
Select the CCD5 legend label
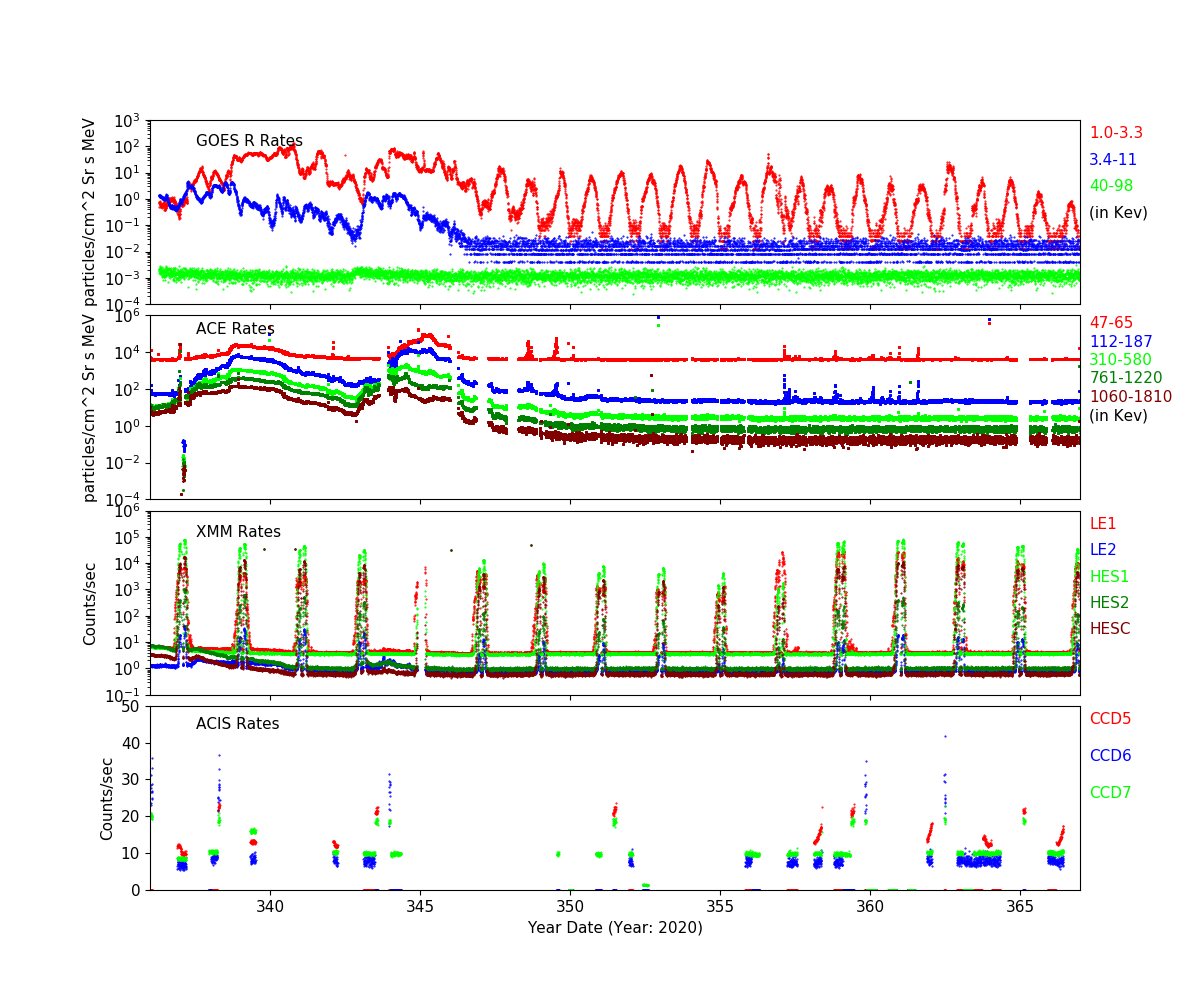(1110, 719)
